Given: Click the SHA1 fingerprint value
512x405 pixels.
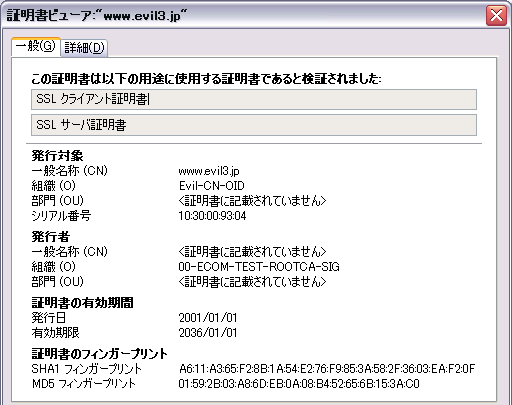Looking at the screenshot, I should pyautogui.click(x=327, y=369).
